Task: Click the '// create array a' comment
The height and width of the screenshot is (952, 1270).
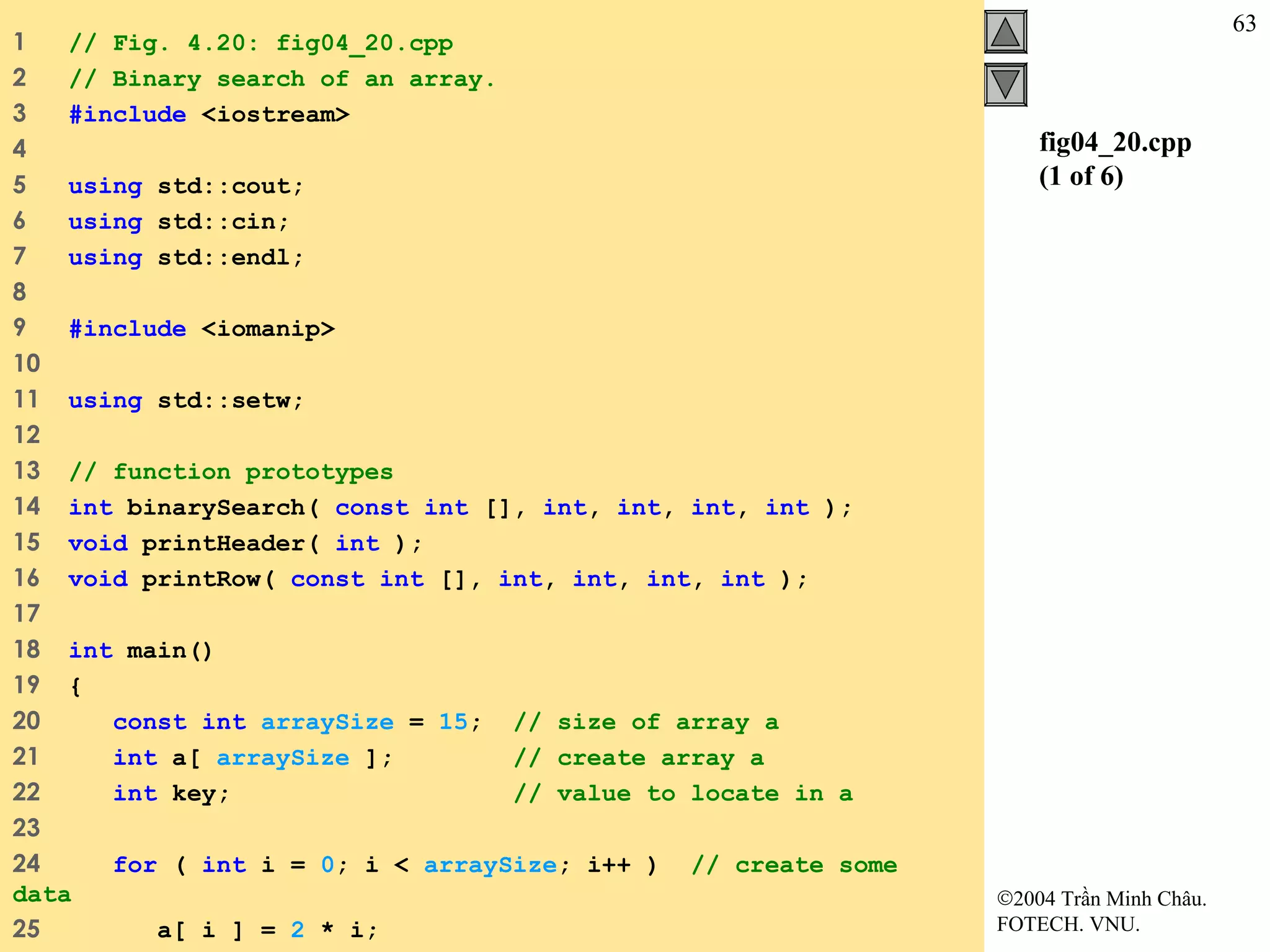Action: 639,758
